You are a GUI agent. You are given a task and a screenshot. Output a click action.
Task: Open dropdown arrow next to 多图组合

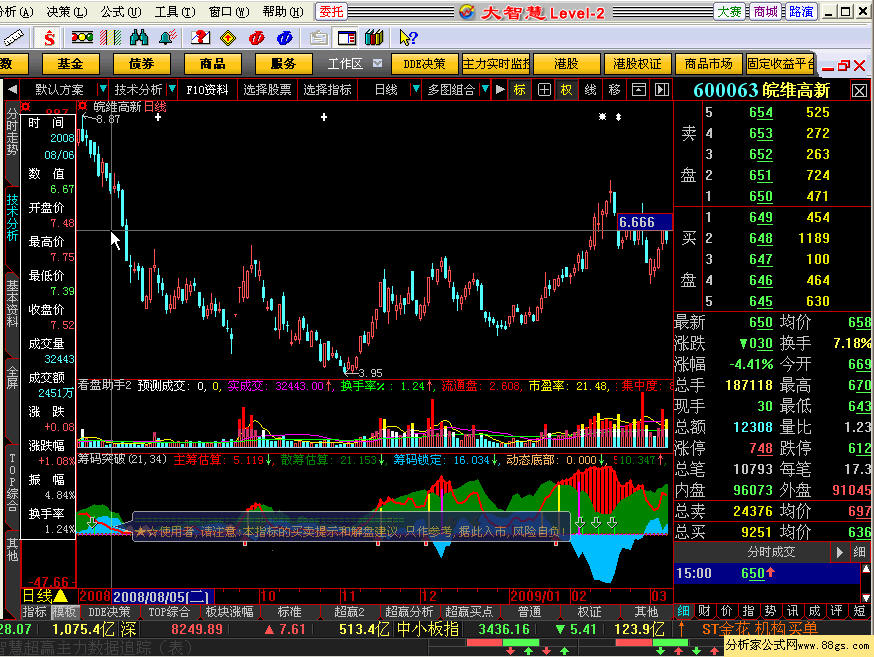pyautogui.click(x=485, y=89)
